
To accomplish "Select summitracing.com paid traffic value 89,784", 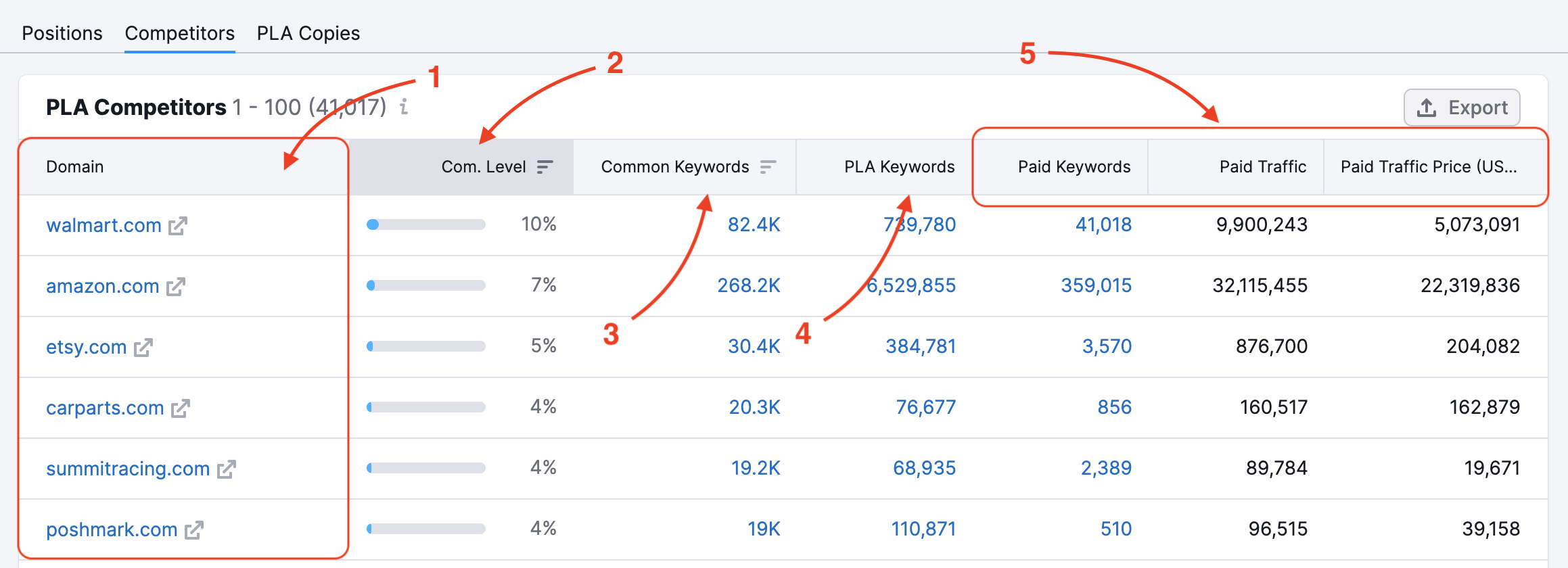I will pos(1277,468).
